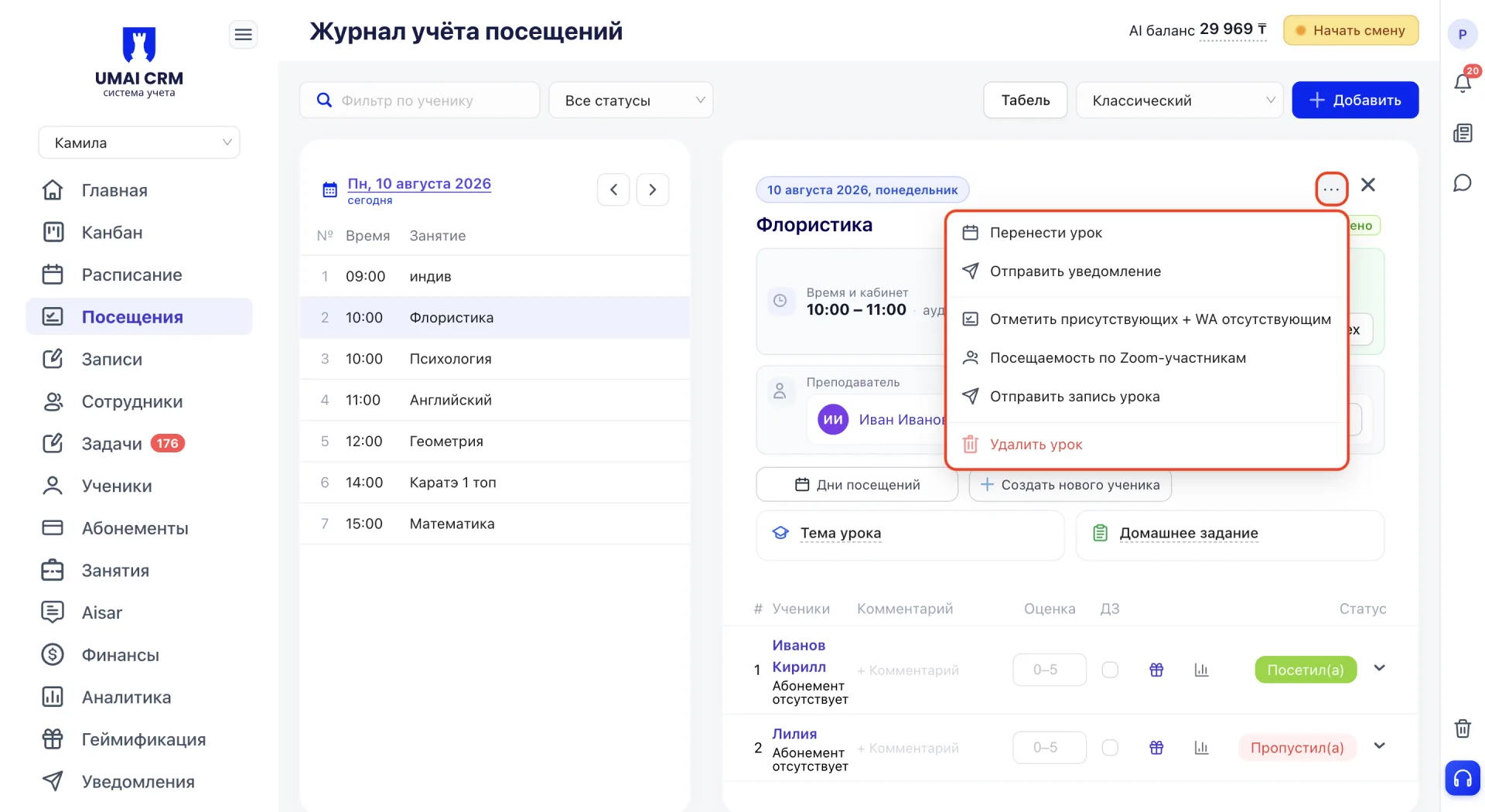Click the Начать смену button
1485x812 pixels.
[1350, 30]
